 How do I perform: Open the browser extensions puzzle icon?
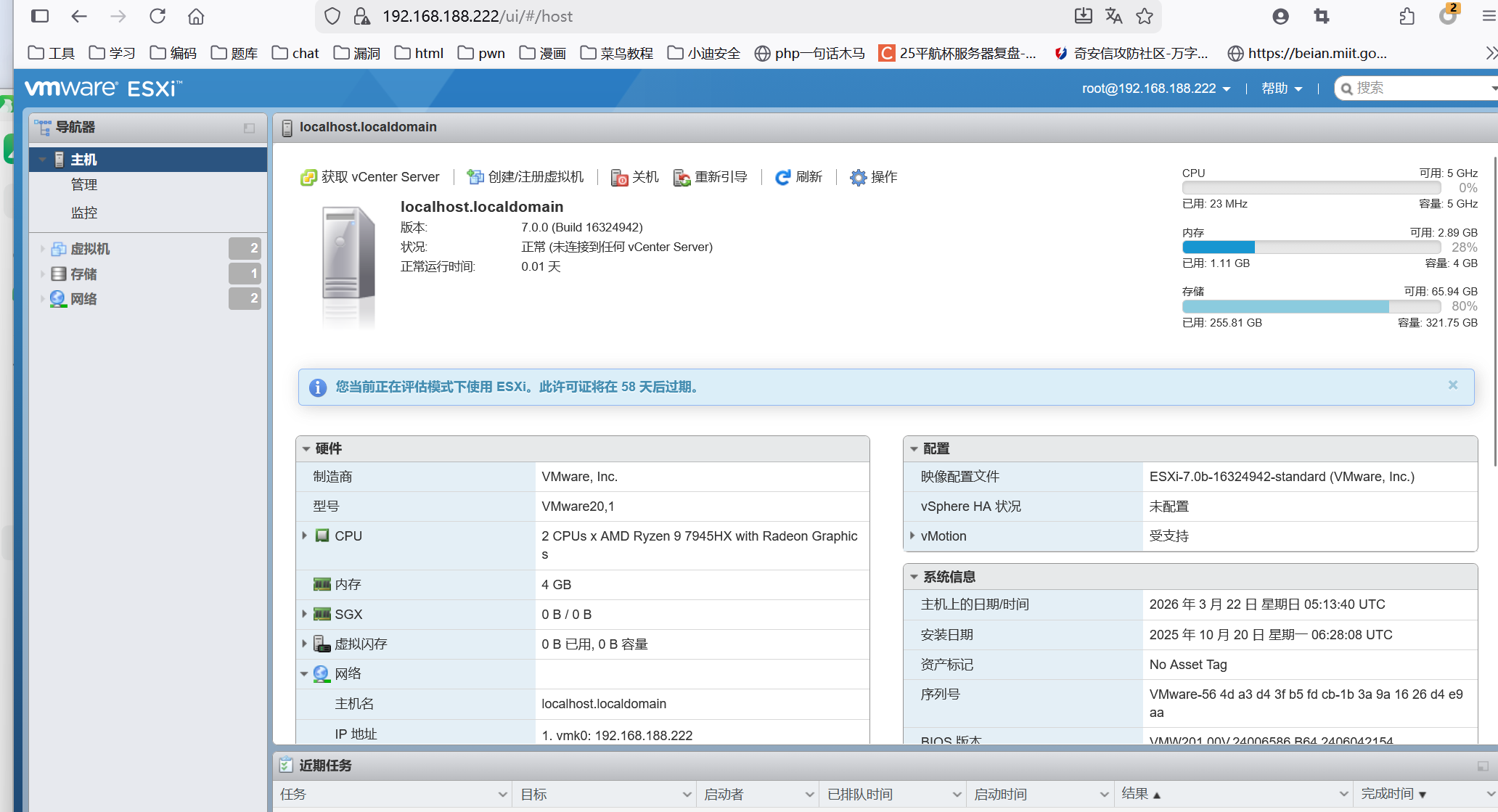1407,16
